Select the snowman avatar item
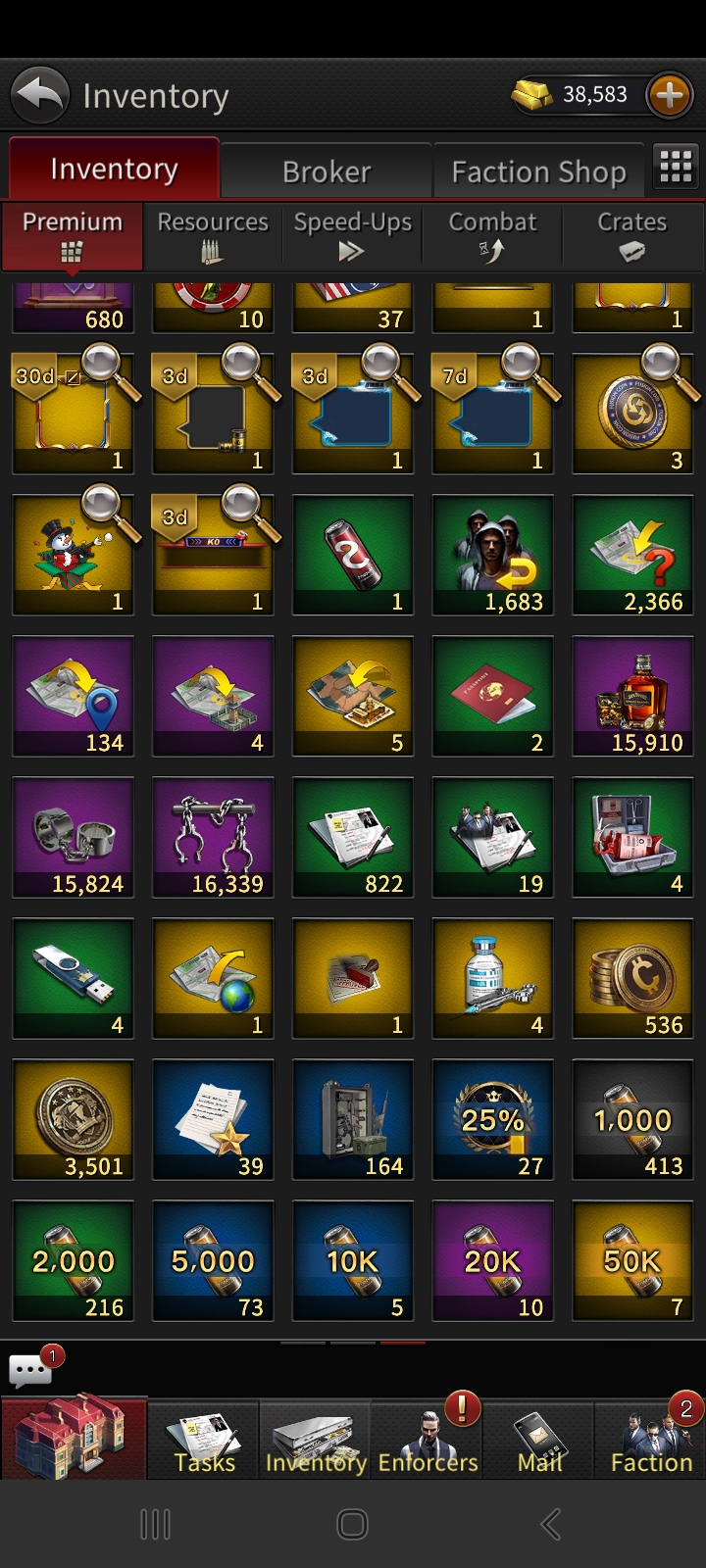The height and width of the screenshot is (1568, 706). click(74, 555)
